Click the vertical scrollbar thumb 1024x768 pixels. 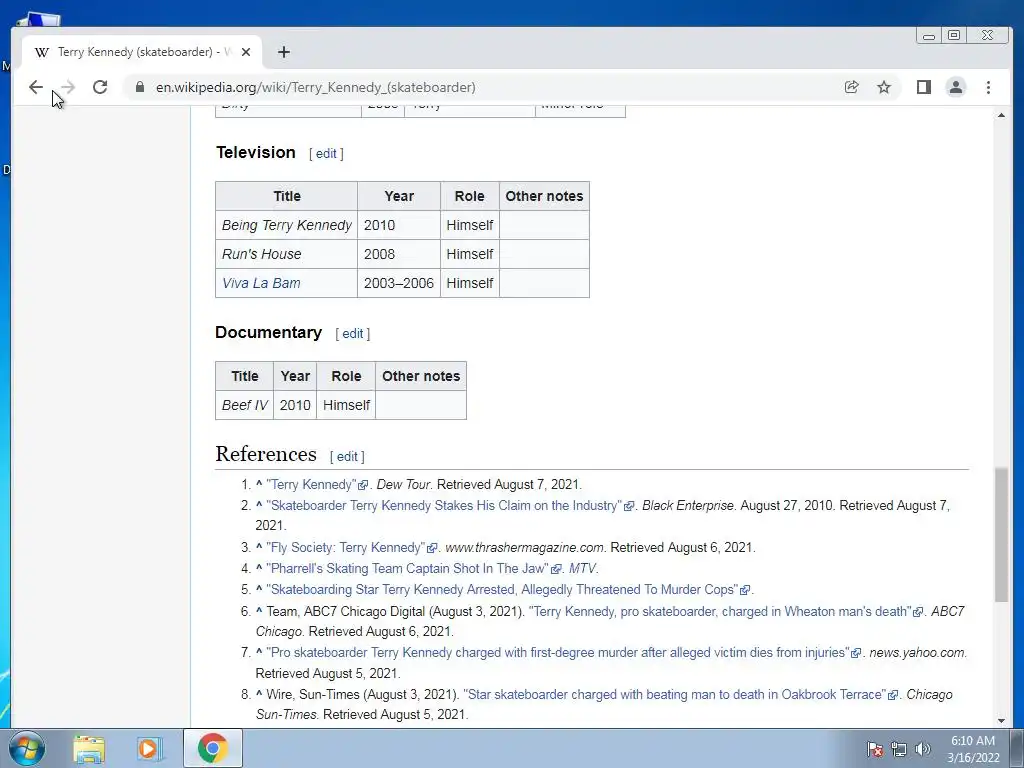pyautogui.click(x=1001, y=534)
